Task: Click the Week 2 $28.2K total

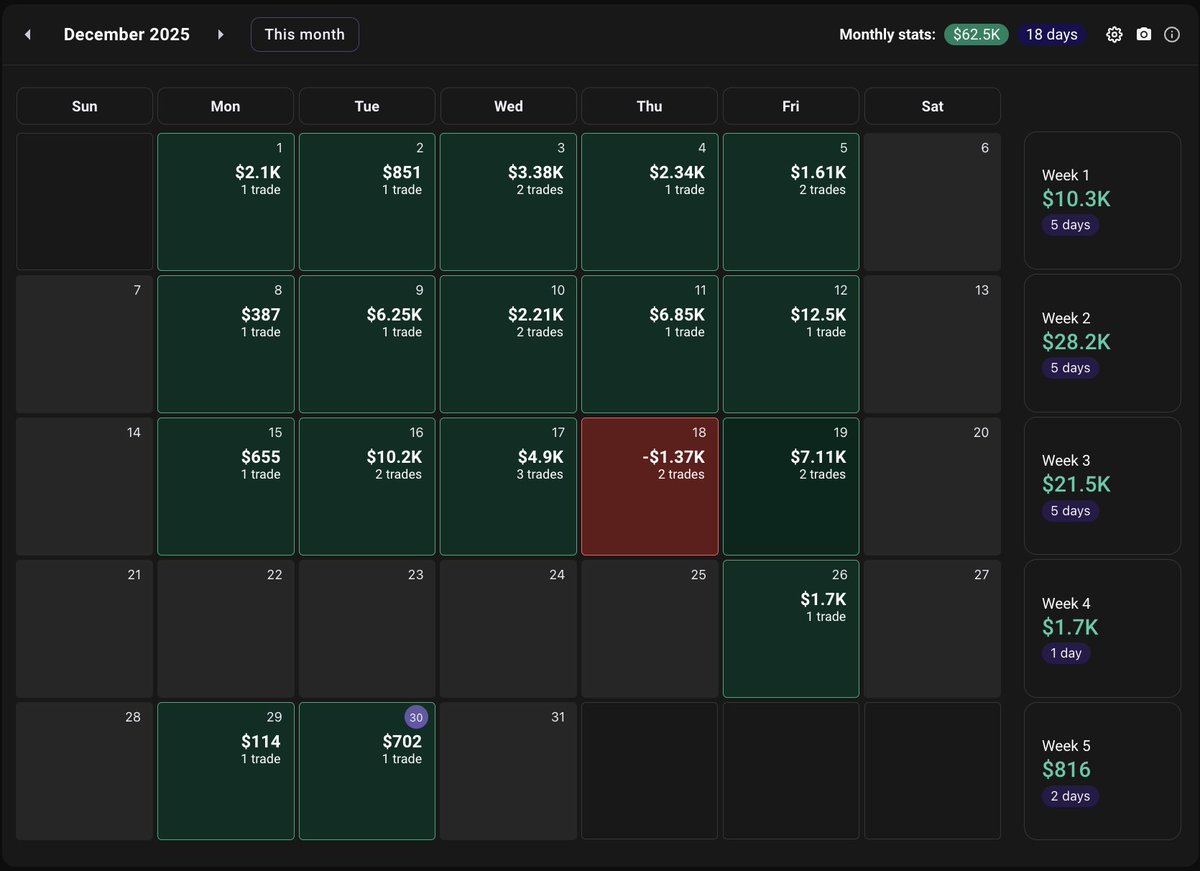Action: [1076, 342]
